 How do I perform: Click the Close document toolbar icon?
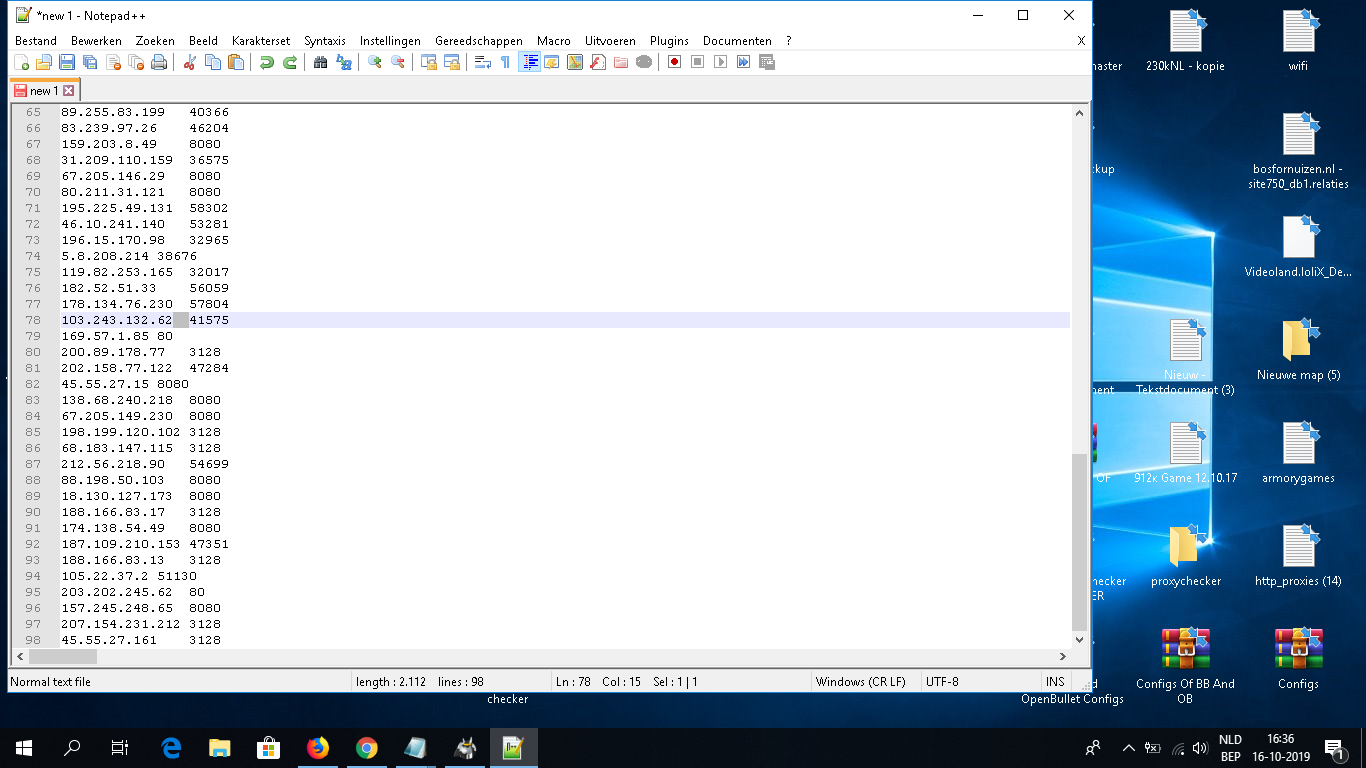point(113,62)
